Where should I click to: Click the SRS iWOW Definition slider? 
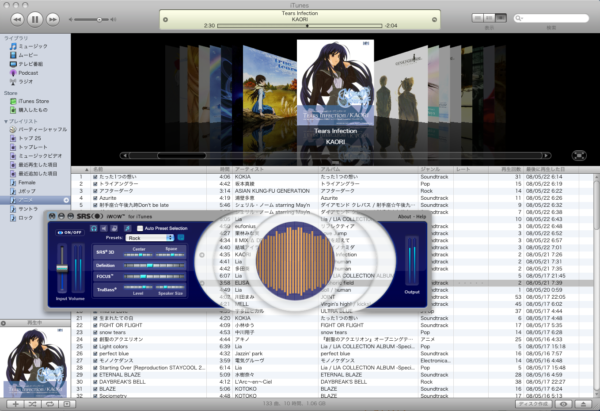click(154, 265)
